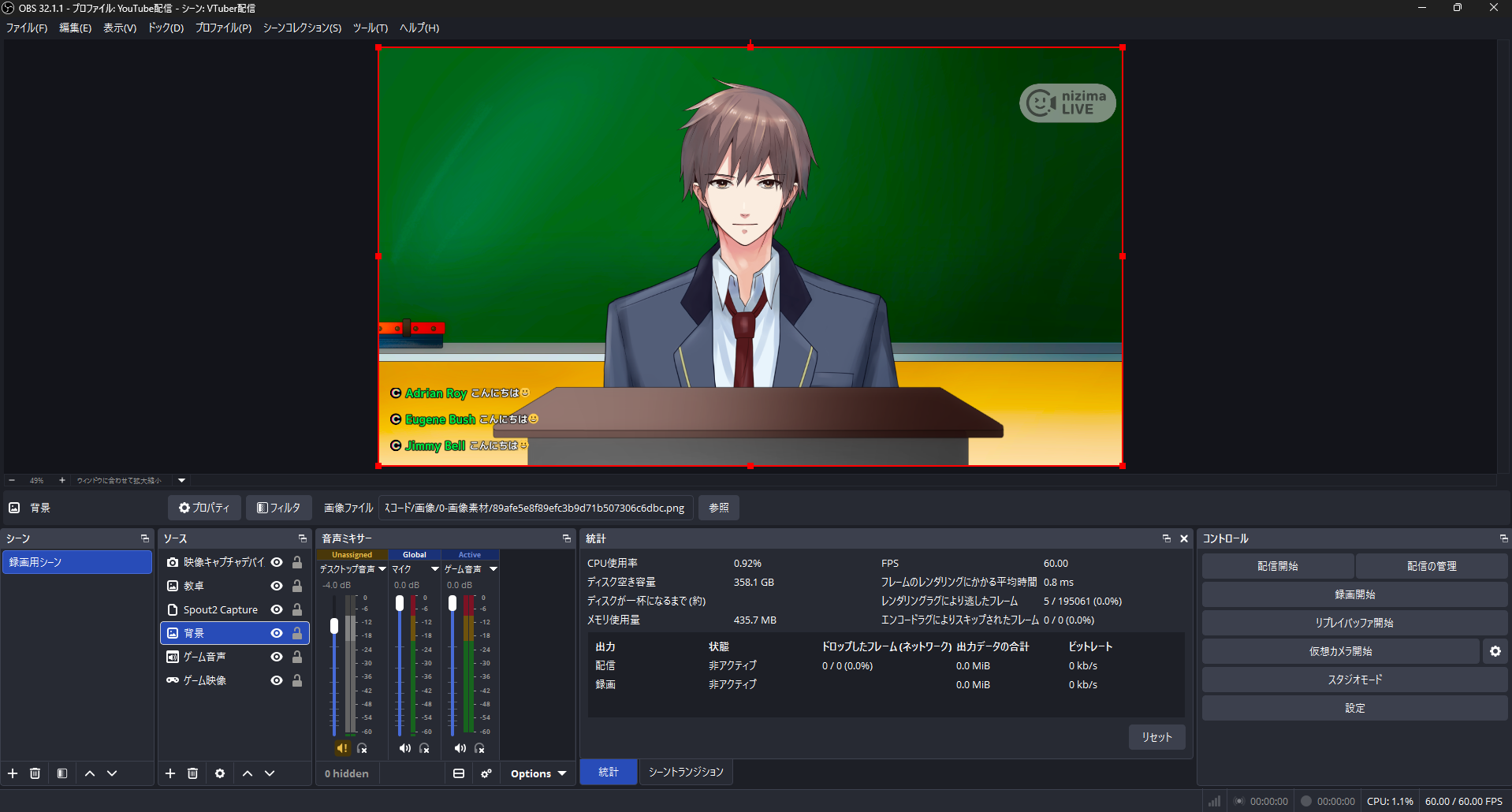Add a new source with the plus icon
The width and height of the screenshot is (1512, 812).
tap(170, 773)
